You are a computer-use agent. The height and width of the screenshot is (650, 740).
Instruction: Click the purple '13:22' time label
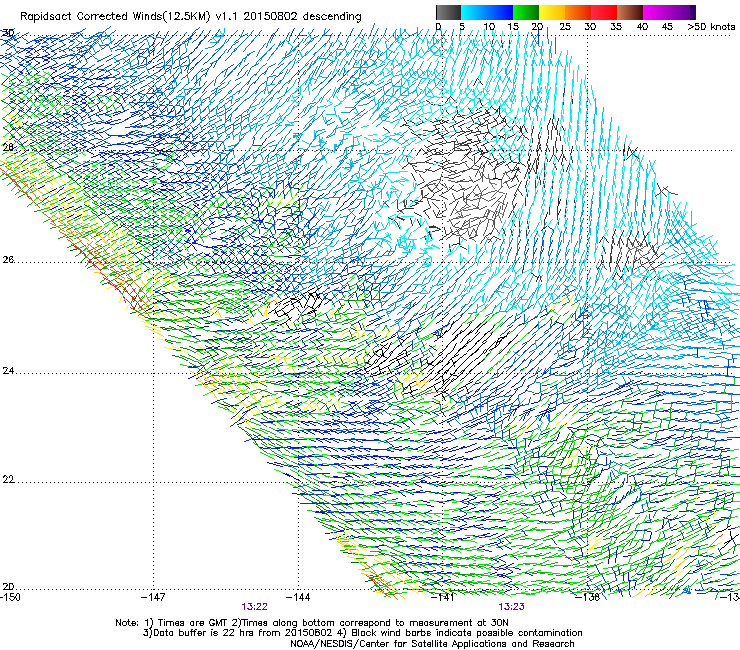tap(254, 607)
